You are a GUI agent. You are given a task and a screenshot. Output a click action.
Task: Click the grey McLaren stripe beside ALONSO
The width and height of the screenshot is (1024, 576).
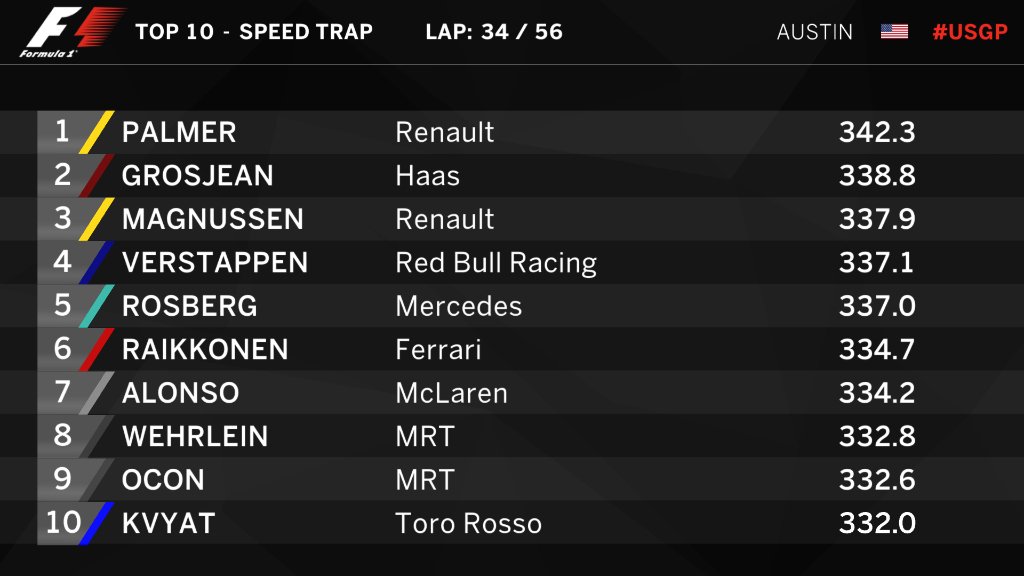pyautogui.click(x=97, y=392)
